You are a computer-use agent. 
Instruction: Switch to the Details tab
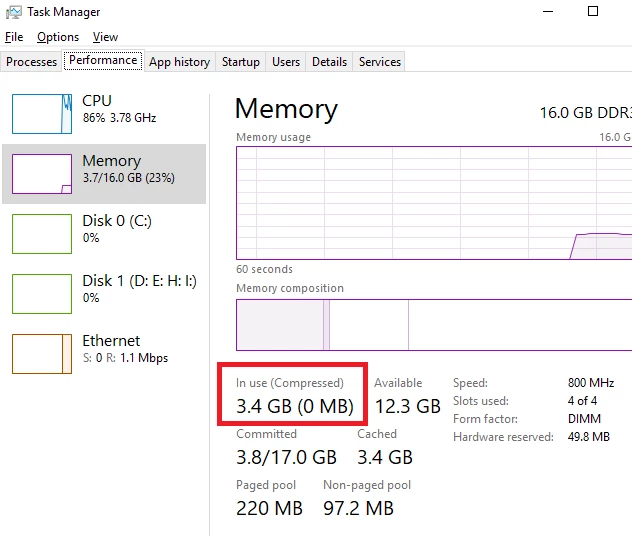(x=329, y=62)
